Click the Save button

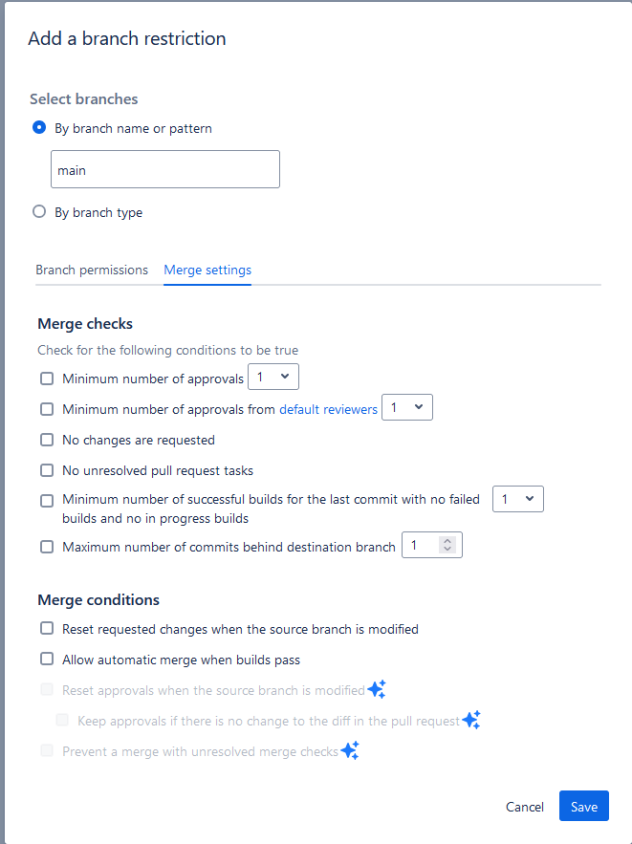(x=584, y=806)
